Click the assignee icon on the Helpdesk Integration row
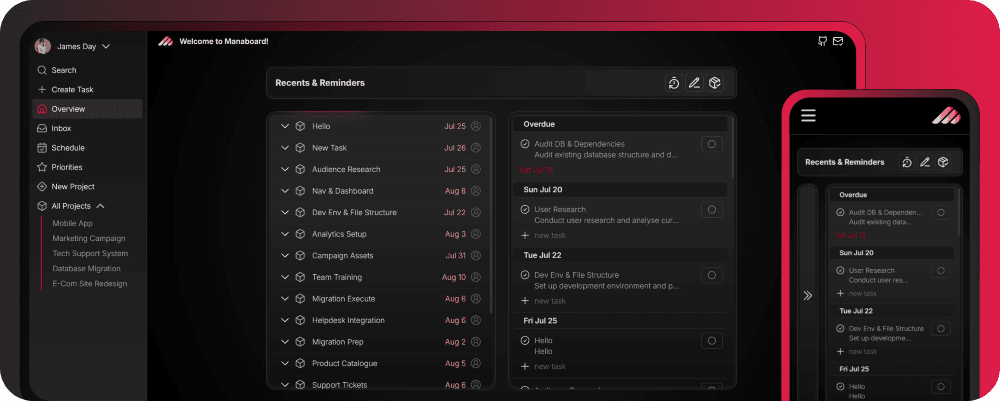Image resolution: width=1000 pixels, height=401 pixels. tap(476, 320)
